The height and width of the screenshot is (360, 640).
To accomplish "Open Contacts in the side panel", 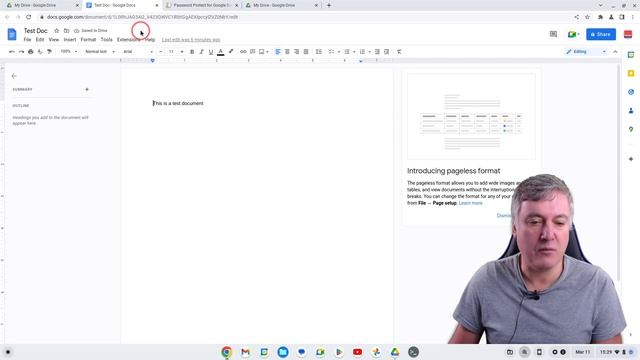I will point(631,111).
